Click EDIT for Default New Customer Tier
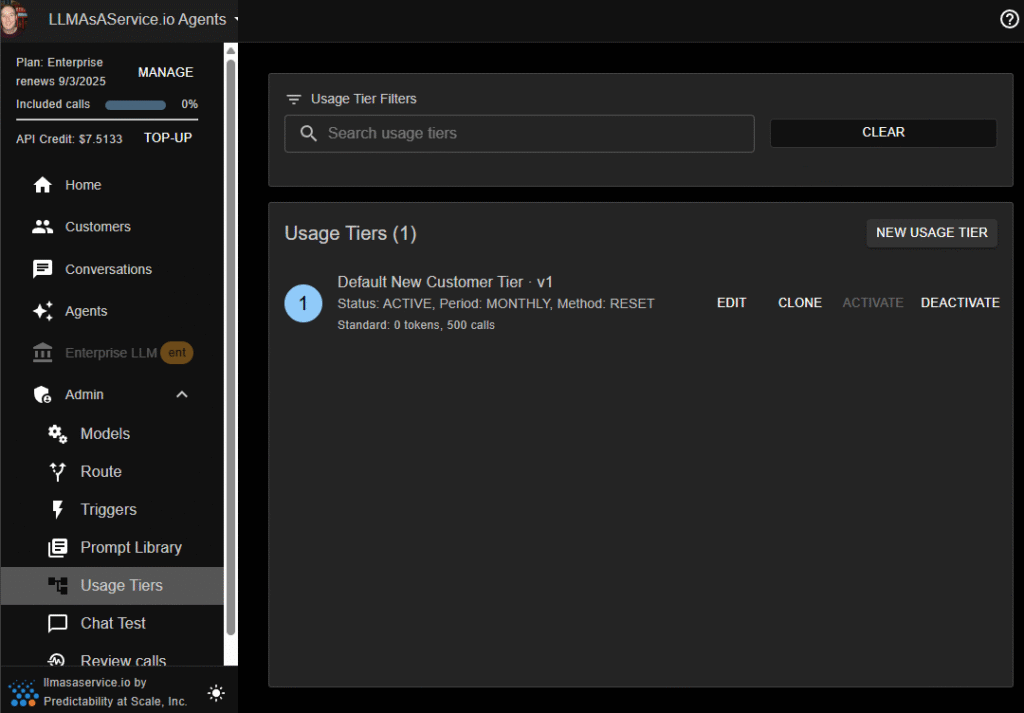 click(x=731, y=303)
